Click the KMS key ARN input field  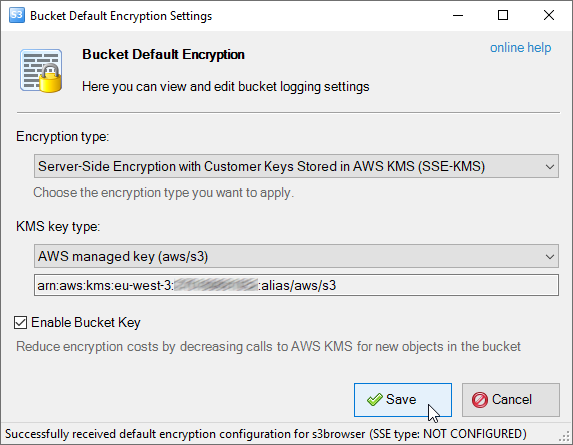click(296, 285)
